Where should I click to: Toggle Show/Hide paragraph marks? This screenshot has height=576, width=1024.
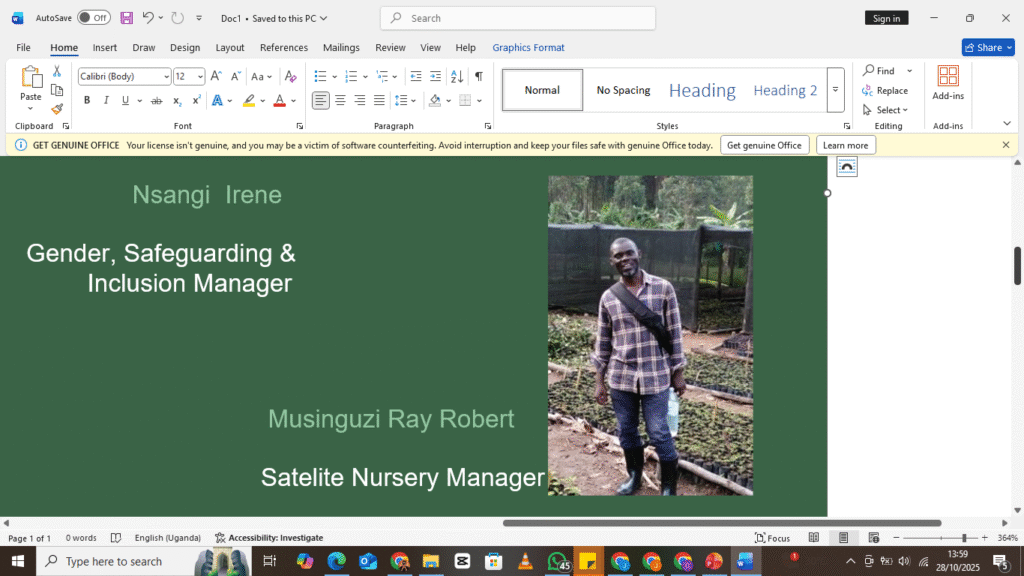(479, 76)
